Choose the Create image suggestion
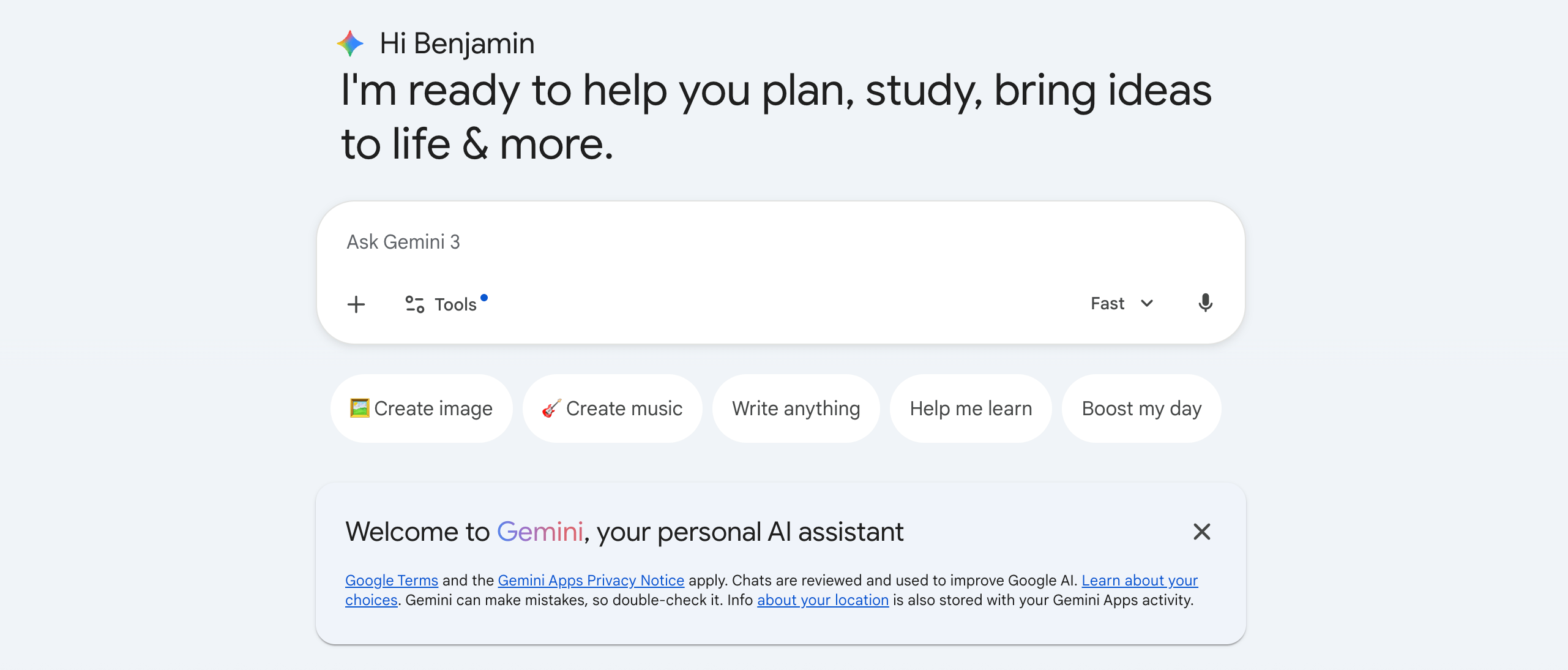Viewport: 1568px width, 670px height. tap(421, 408)
